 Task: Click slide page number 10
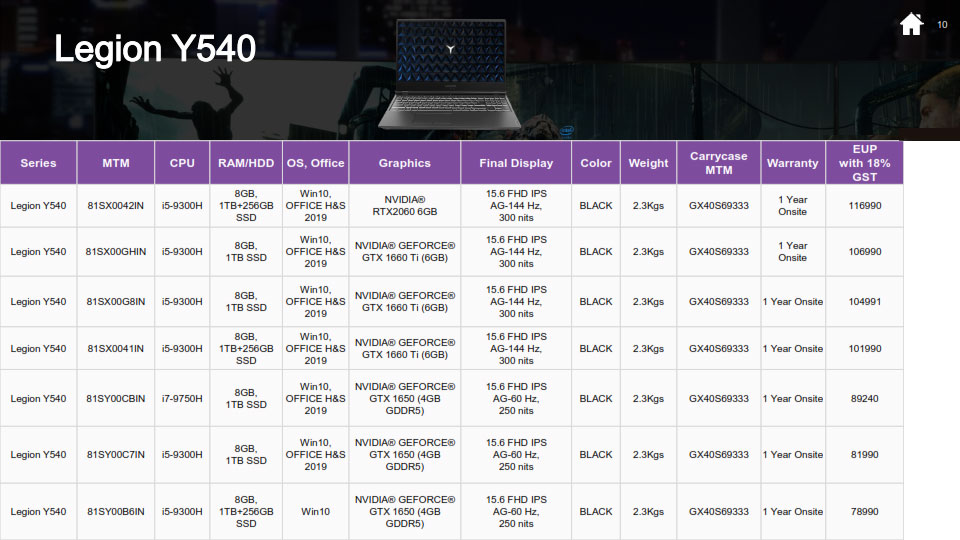click(942, 25)
